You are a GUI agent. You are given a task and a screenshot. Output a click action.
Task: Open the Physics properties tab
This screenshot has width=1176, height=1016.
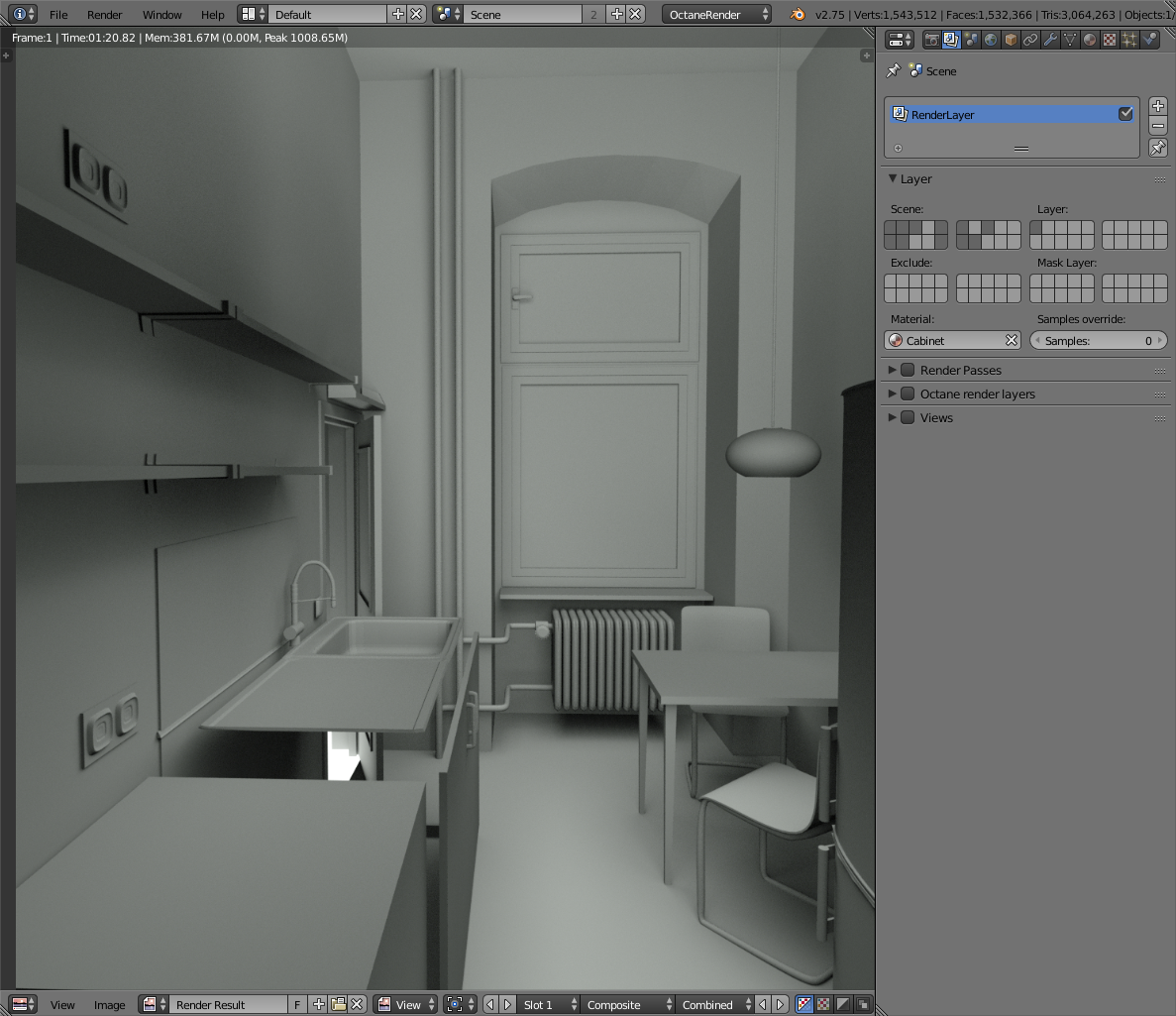[1150, 40]
